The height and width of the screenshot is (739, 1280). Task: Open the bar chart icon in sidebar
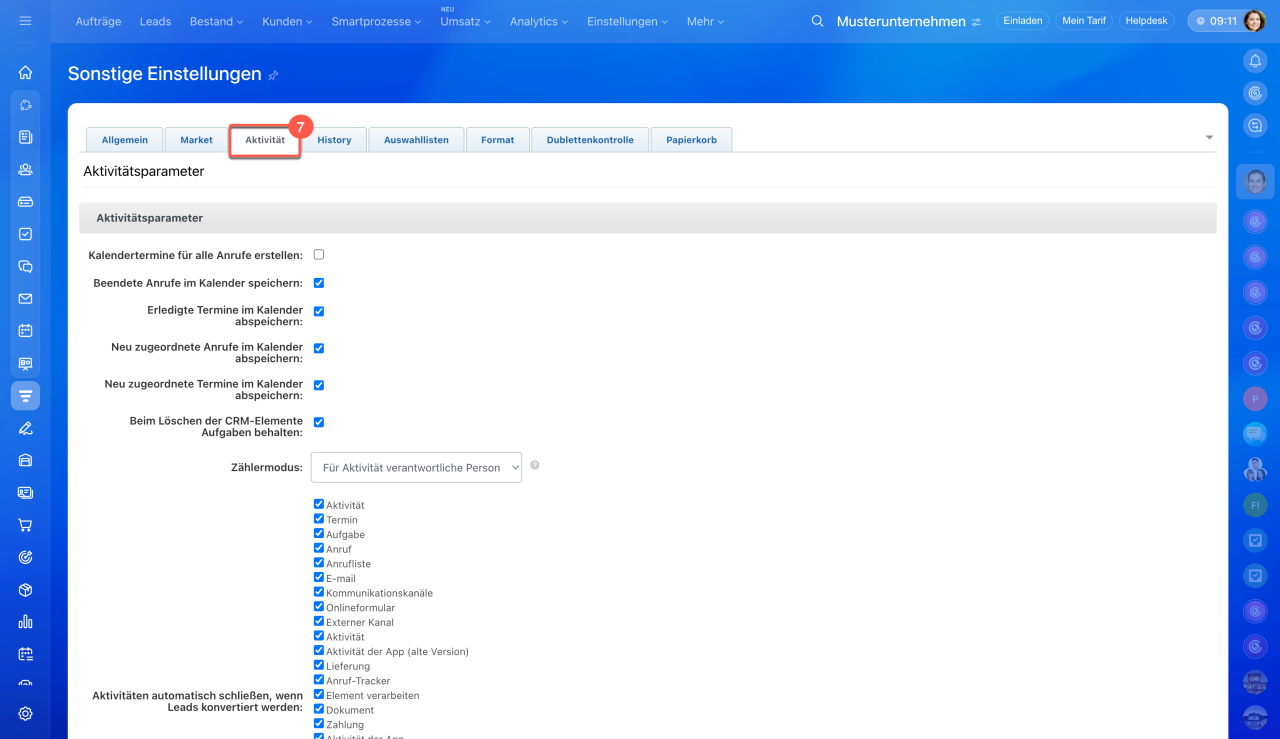(x=25, y=622)
